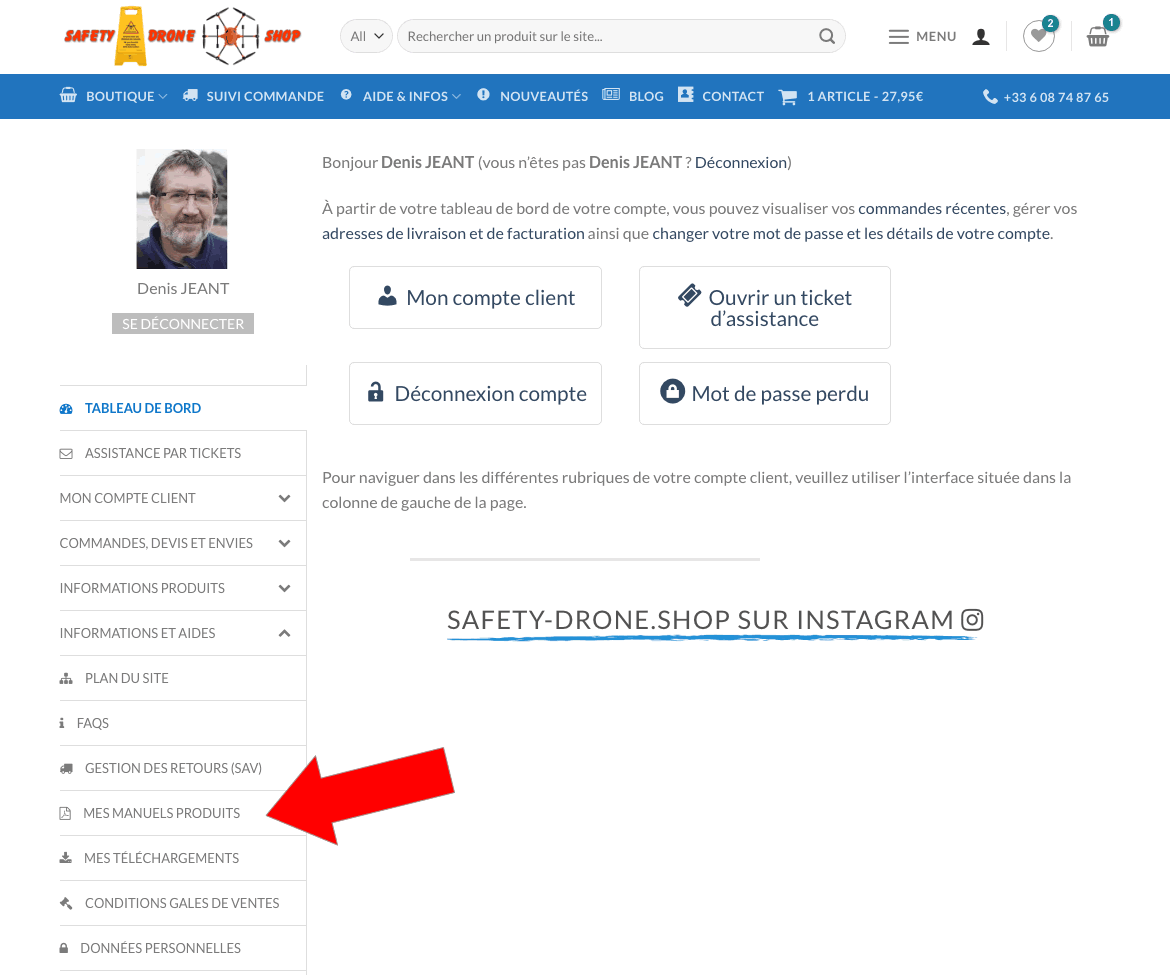The height and width of the screenshot is (975, 1170).
Task: Click the Safety Drone Shop logo
Action: (182, 37)
